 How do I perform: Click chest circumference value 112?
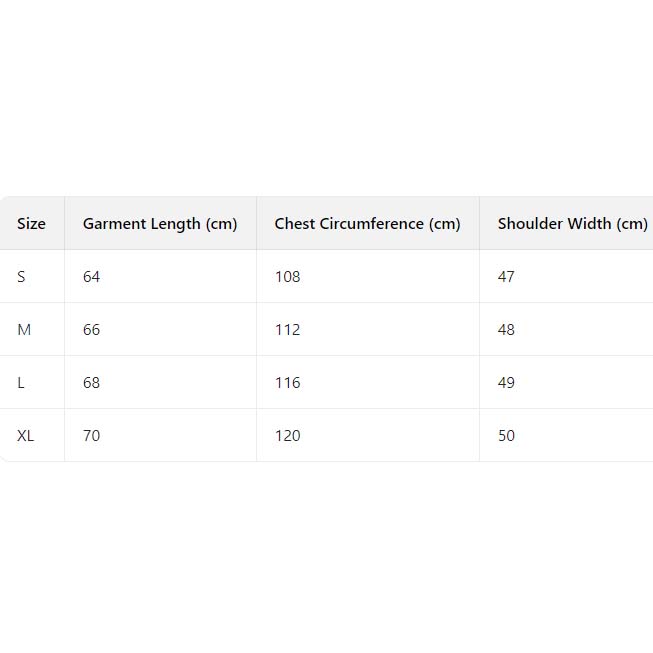(287, 330)
